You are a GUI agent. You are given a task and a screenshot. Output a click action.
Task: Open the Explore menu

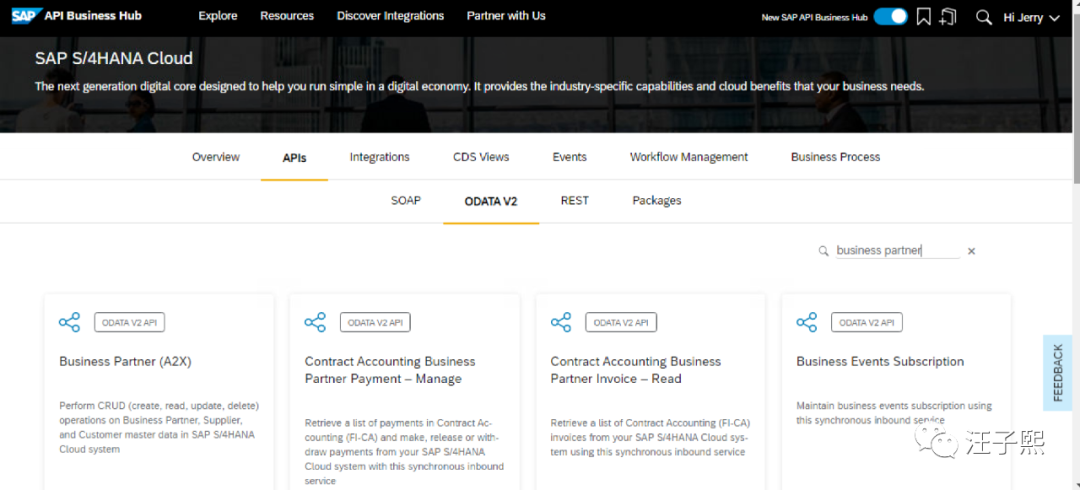pos(218,16)
